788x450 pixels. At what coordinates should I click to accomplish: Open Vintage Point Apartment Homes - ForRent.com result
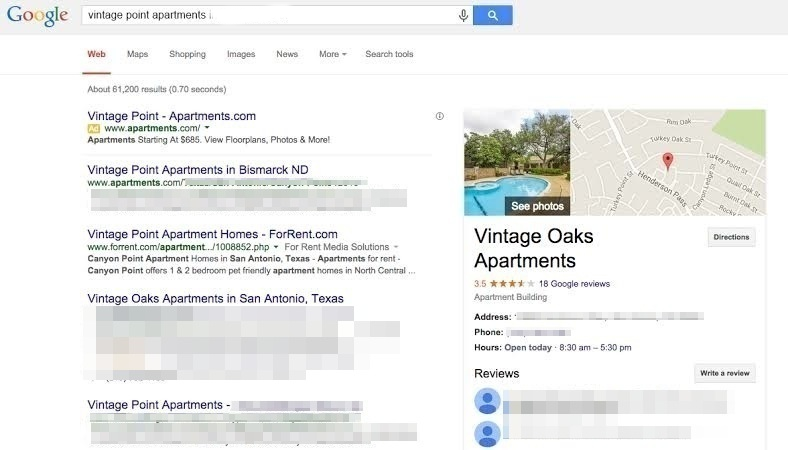click(x=213, y=234)
